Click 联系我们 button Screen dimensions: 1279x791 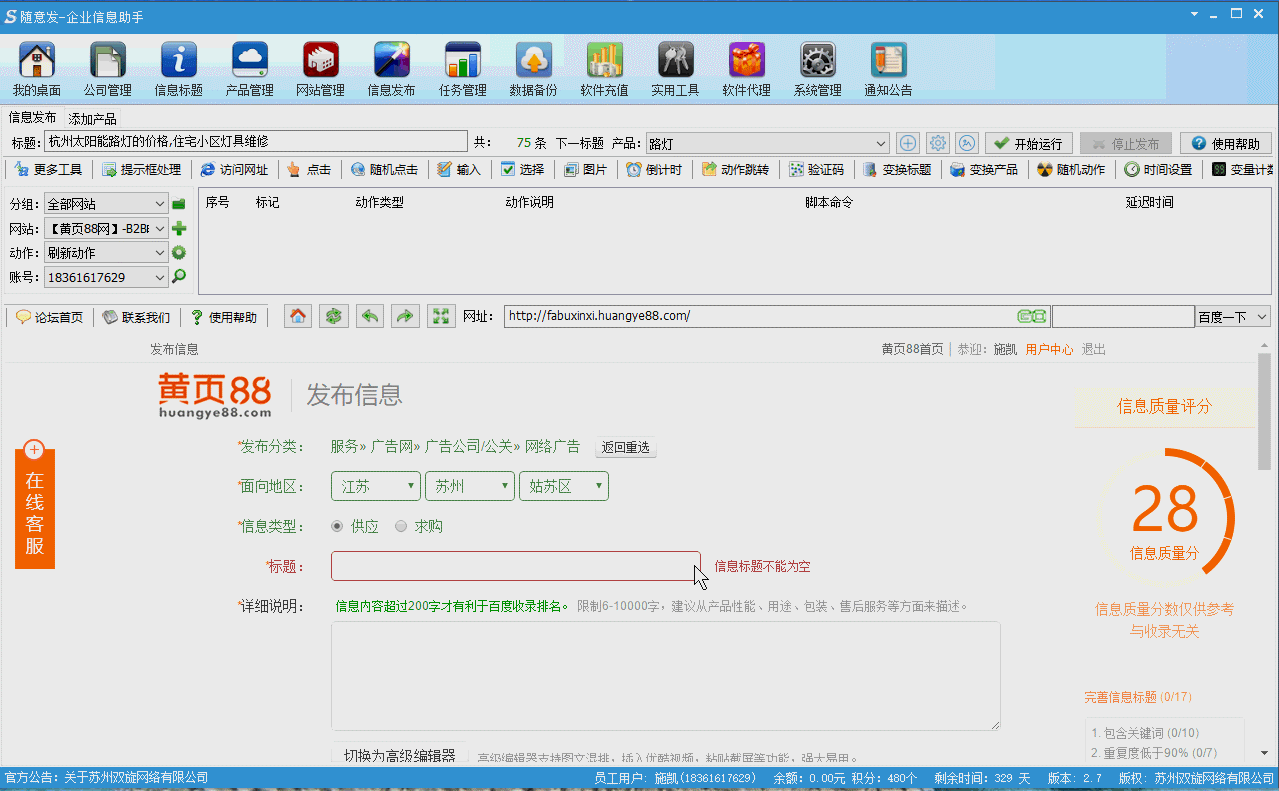tap(136, 317)
